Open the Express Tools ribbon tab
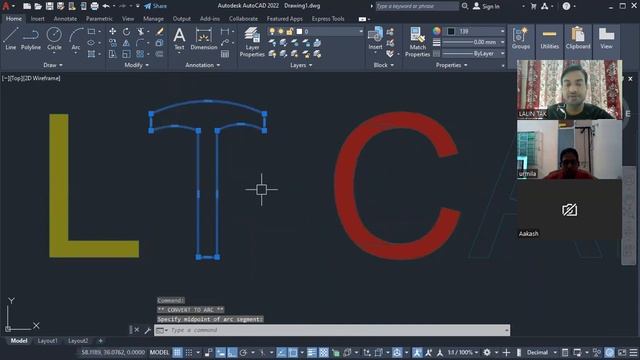This screenshot has width=640, height=360. 328,19
